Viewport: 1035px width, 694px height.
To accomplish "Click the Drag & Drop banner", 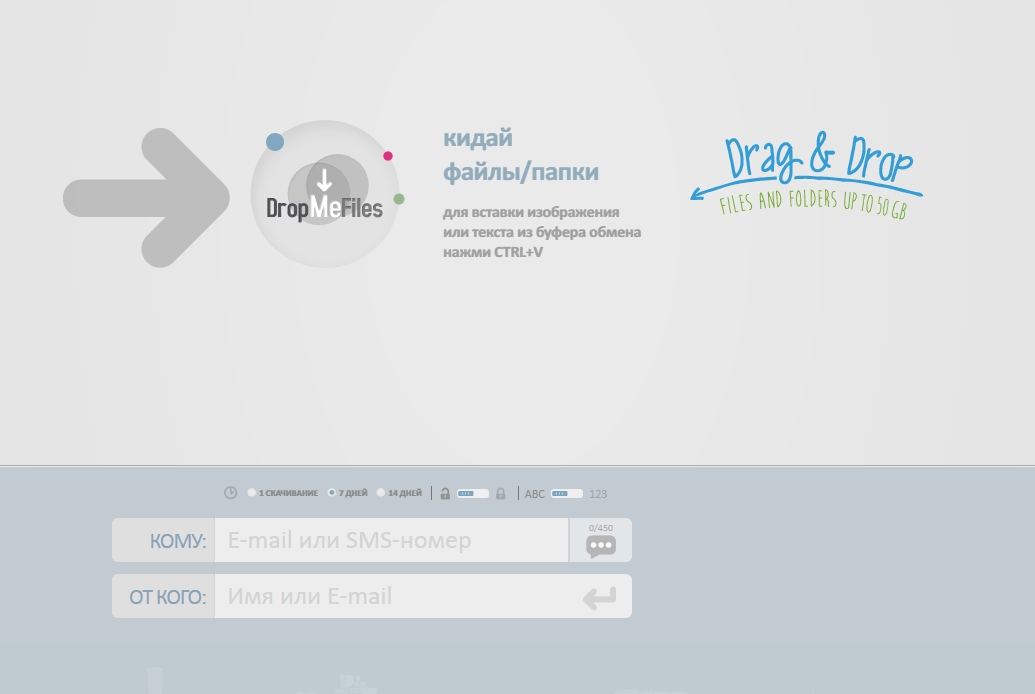I will [x=808, y=174].
